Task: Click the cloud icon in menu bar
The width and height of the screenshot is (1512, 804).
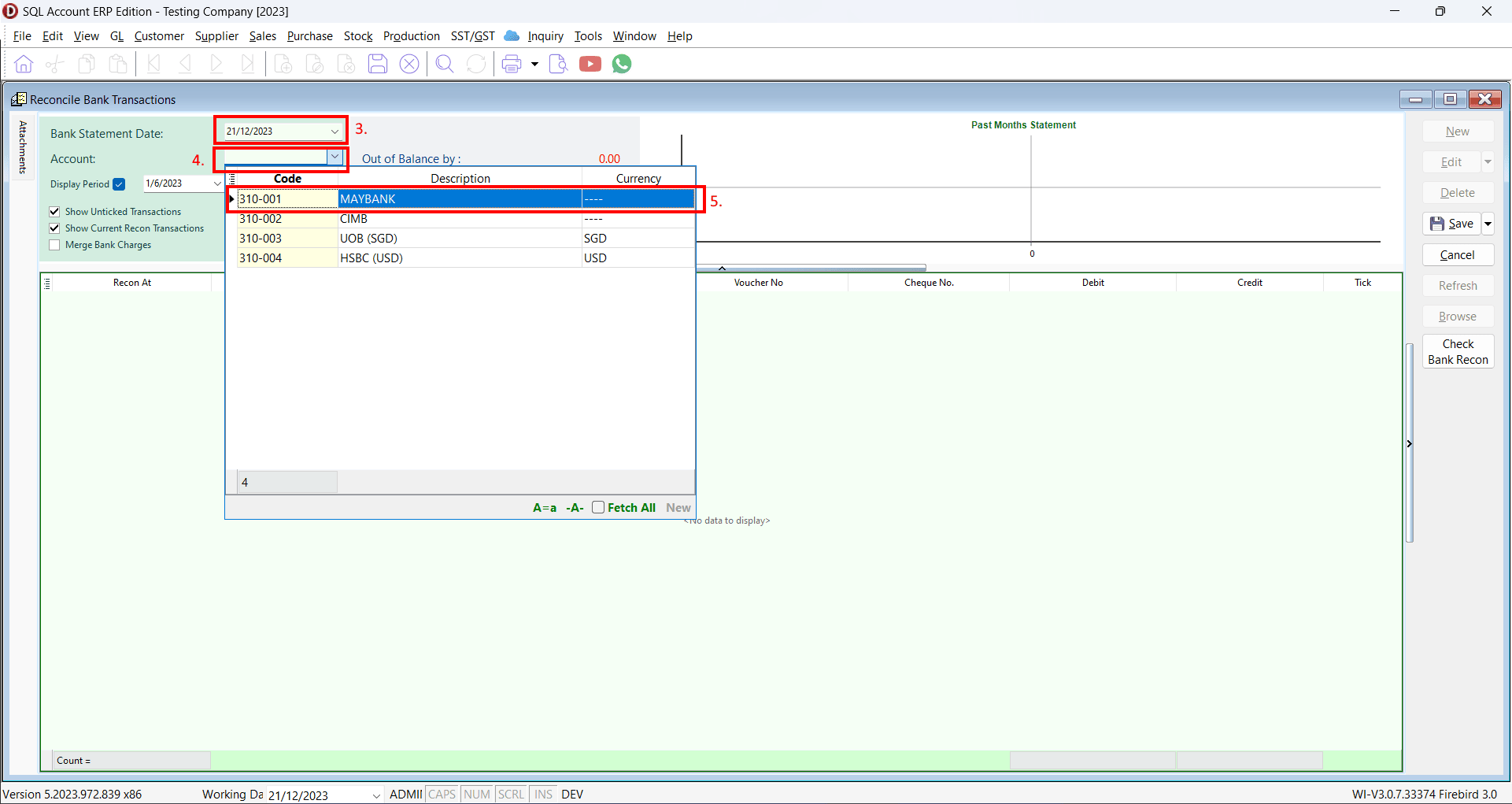Action: [x=512, y=36]
